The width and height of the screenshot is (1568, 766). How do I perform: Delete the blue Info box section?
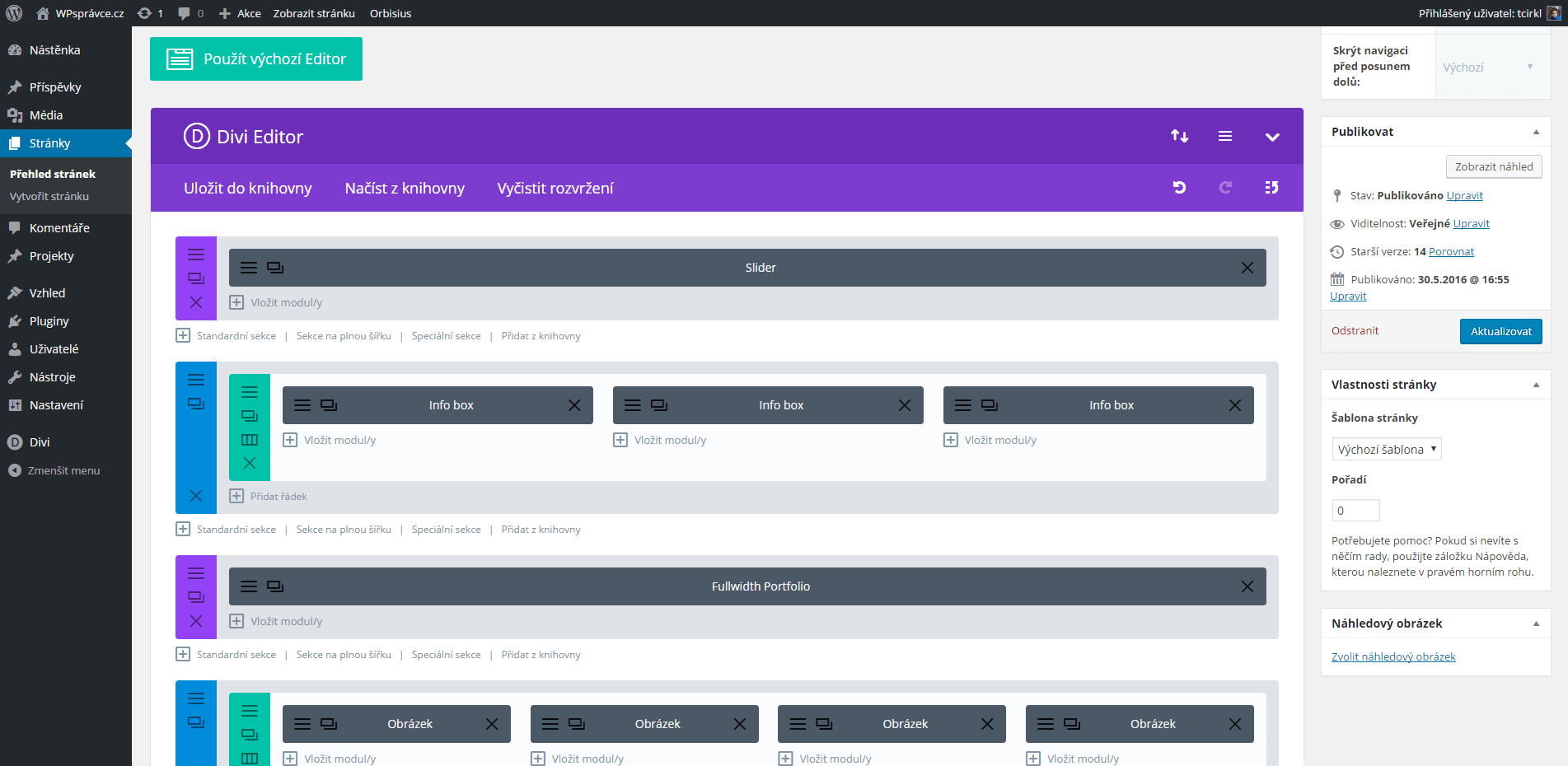click(196, 496)
